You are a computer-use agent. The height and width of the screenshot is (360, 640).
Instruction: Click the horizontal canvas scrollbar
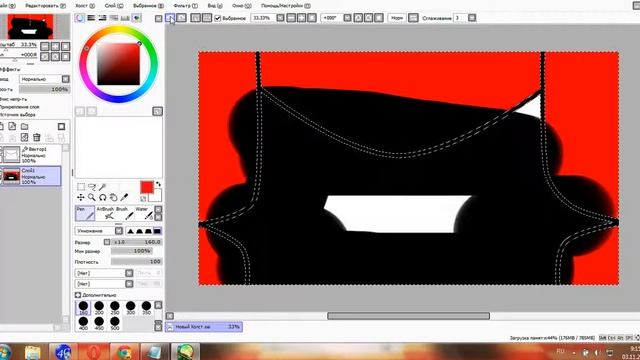408,316
